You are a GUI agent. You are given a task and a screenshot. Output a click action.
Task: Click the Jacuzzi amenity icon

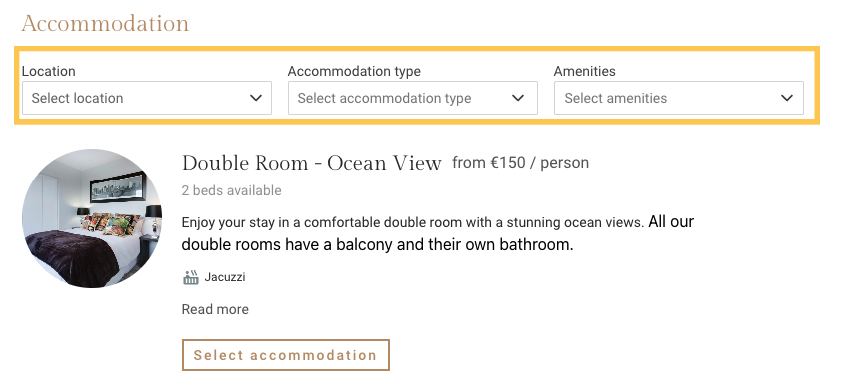pyautogui.click(x=191, y=277)
